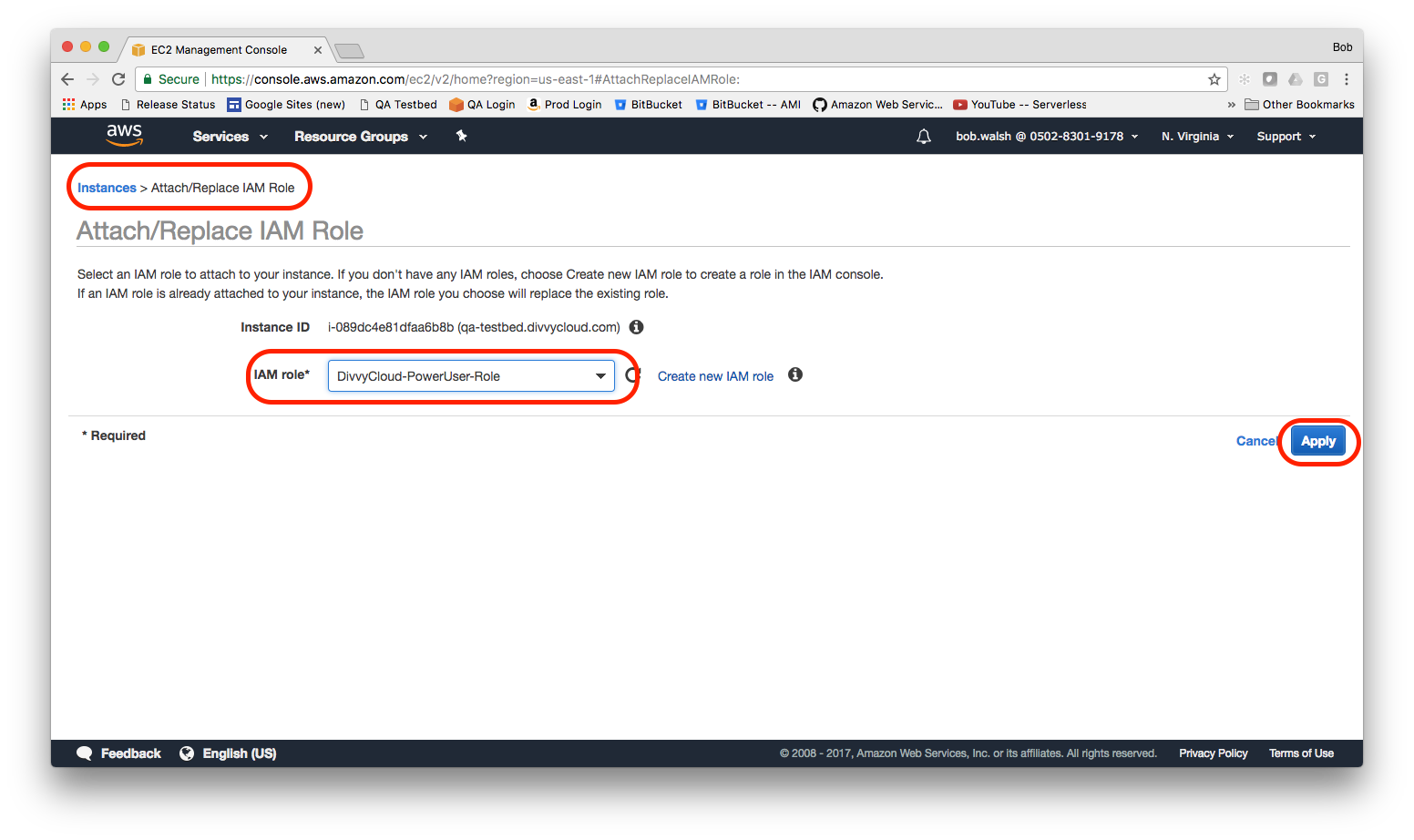
Task: Open the Google Sites (new) bookmark
Action: (286, 105)
